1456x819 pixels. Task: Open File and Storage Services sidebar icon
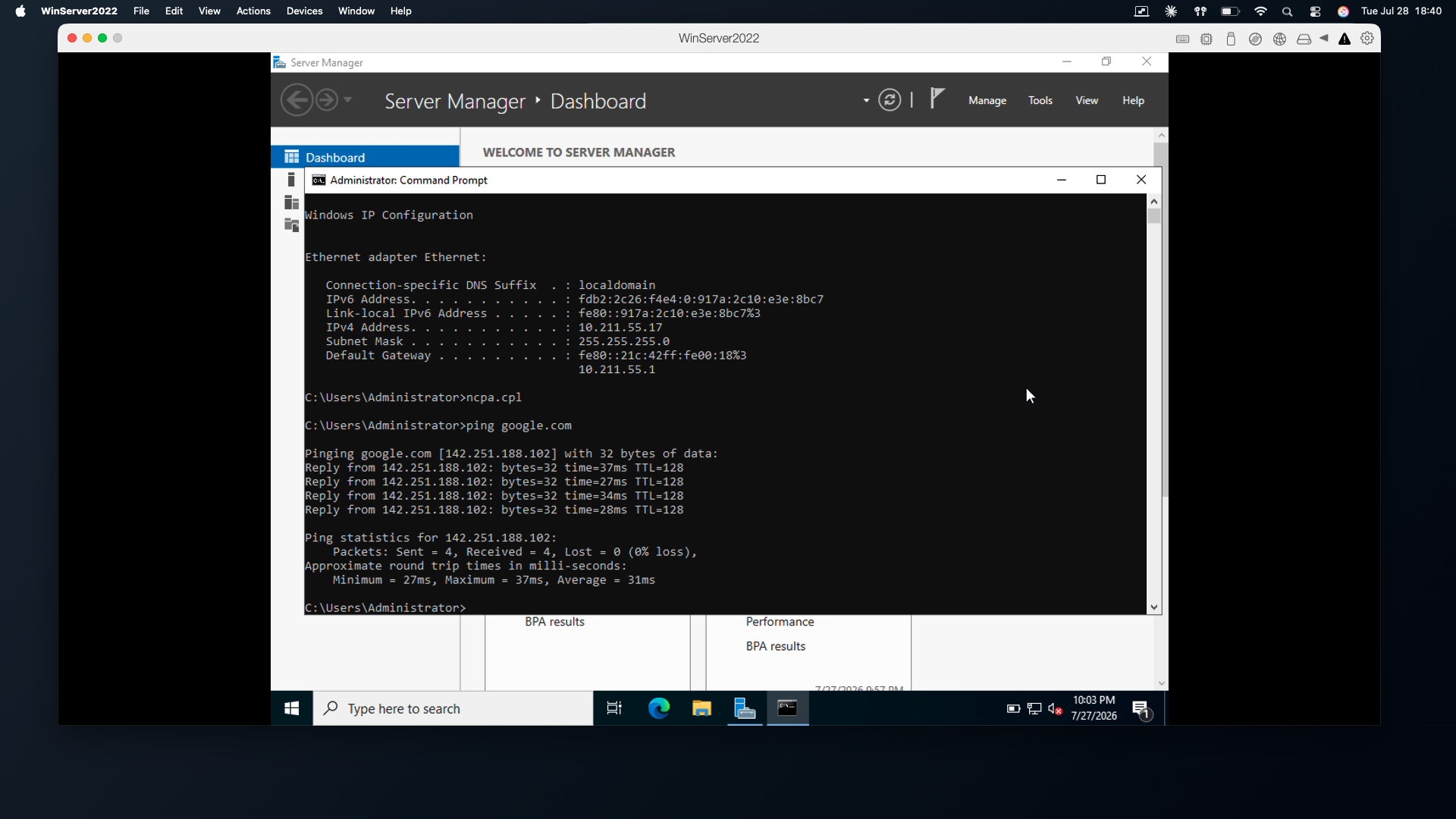pos(291,225)
